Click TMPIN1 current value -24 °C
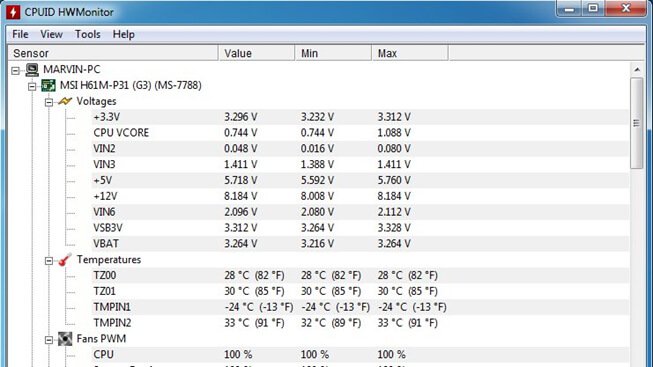 [259, 307]
